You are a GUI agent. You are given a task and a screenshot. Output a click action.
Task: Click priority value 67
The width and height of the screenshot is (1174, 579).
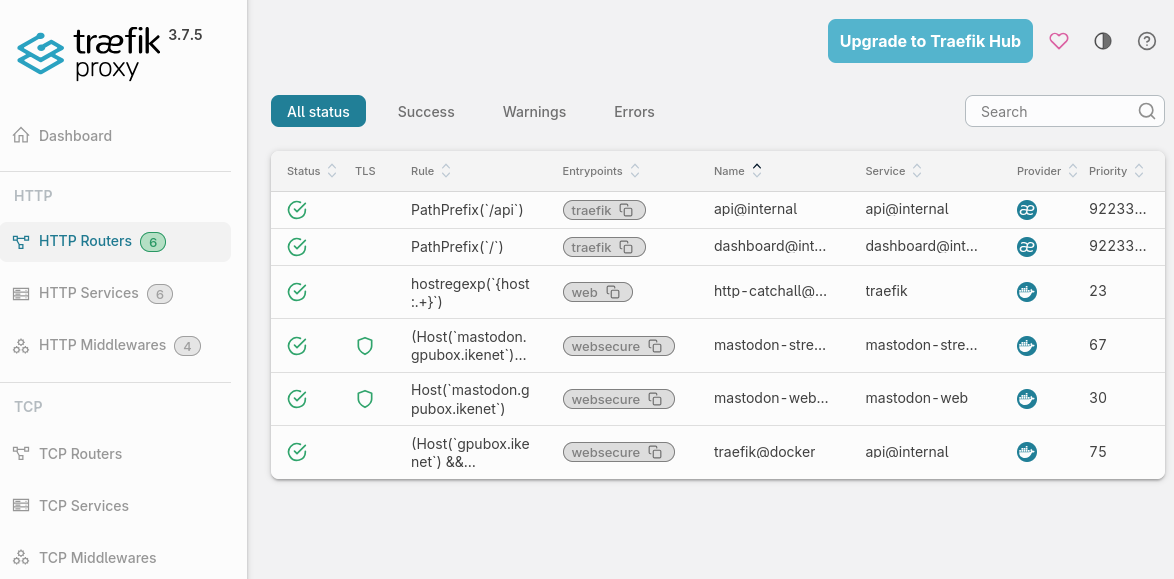point(1098,345)
